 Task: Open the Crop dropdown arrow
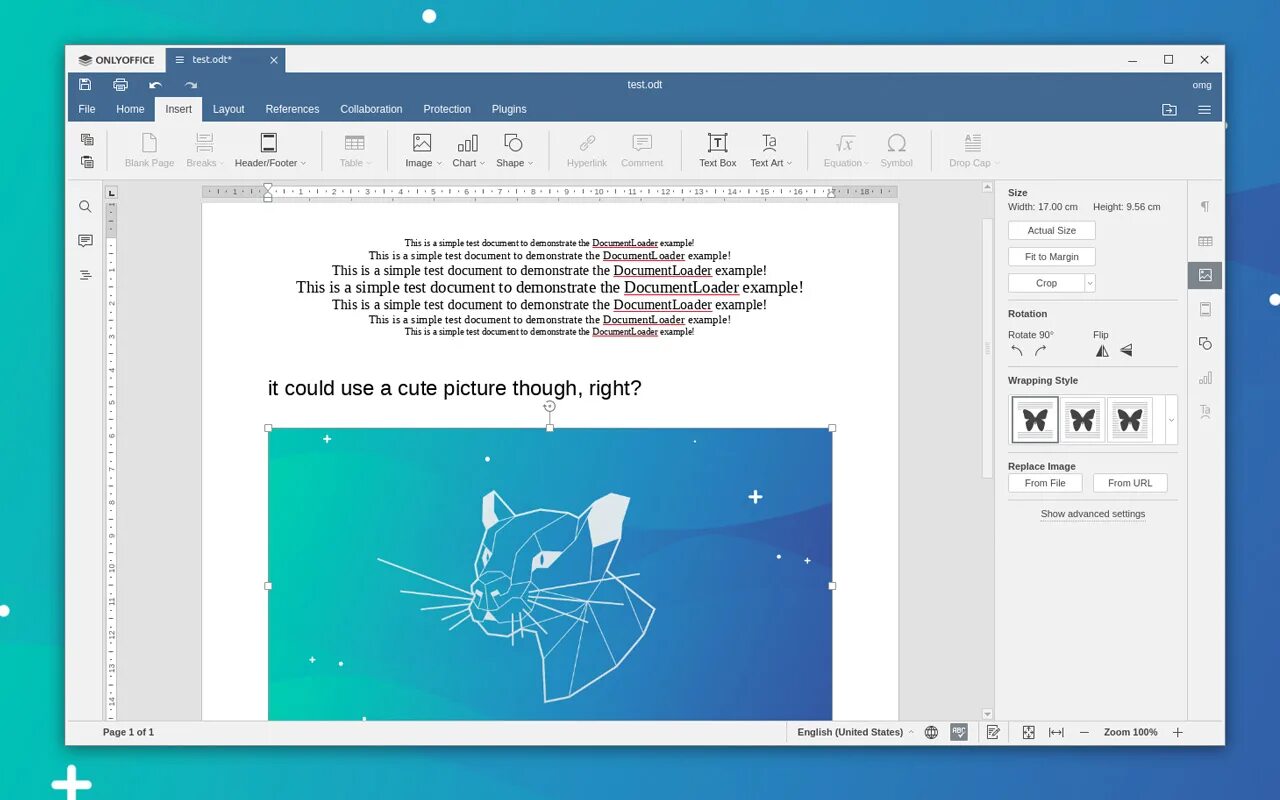tap(1090, 283)
